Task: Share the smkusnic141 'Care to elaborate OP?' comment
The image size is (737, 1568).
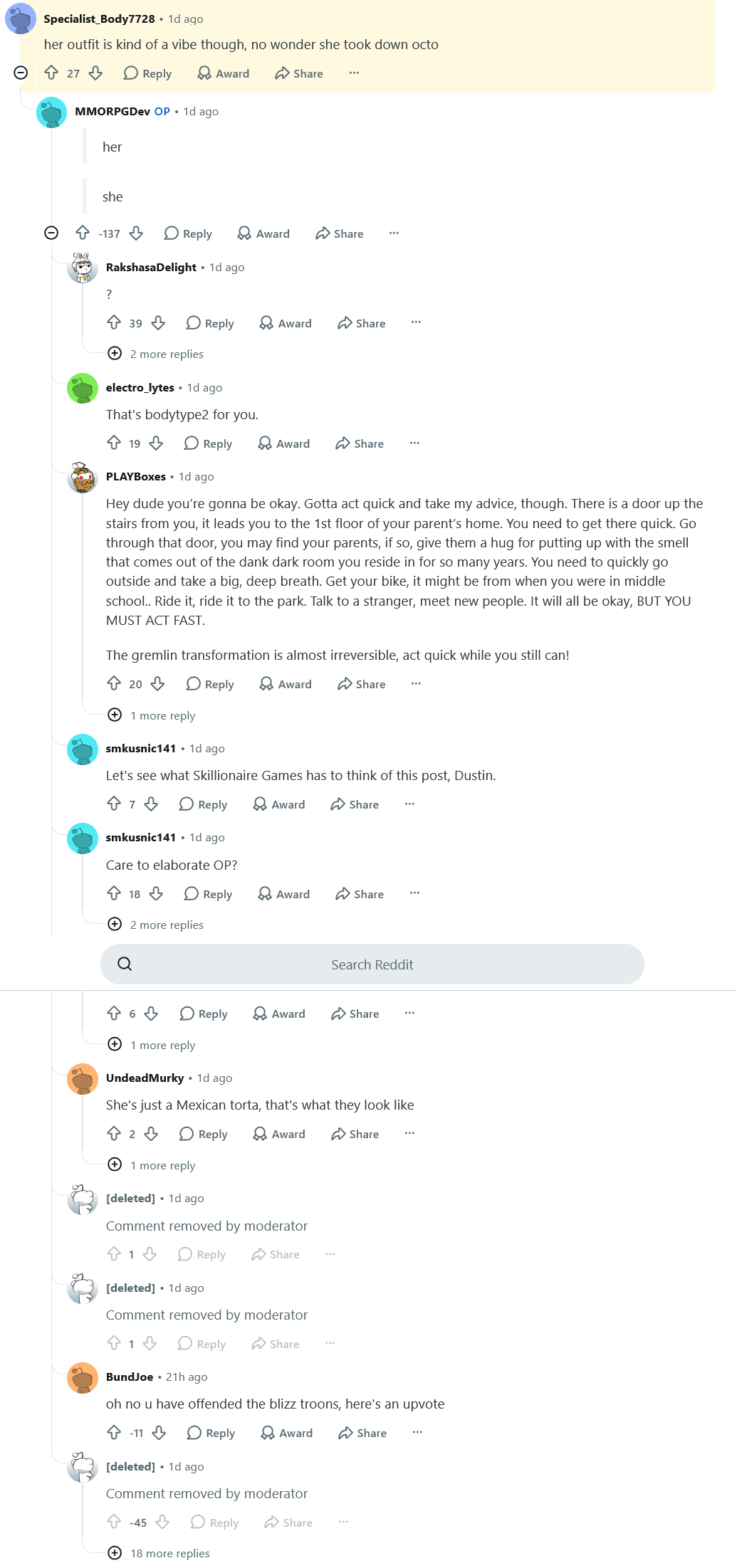Action: tap(360, 894)
